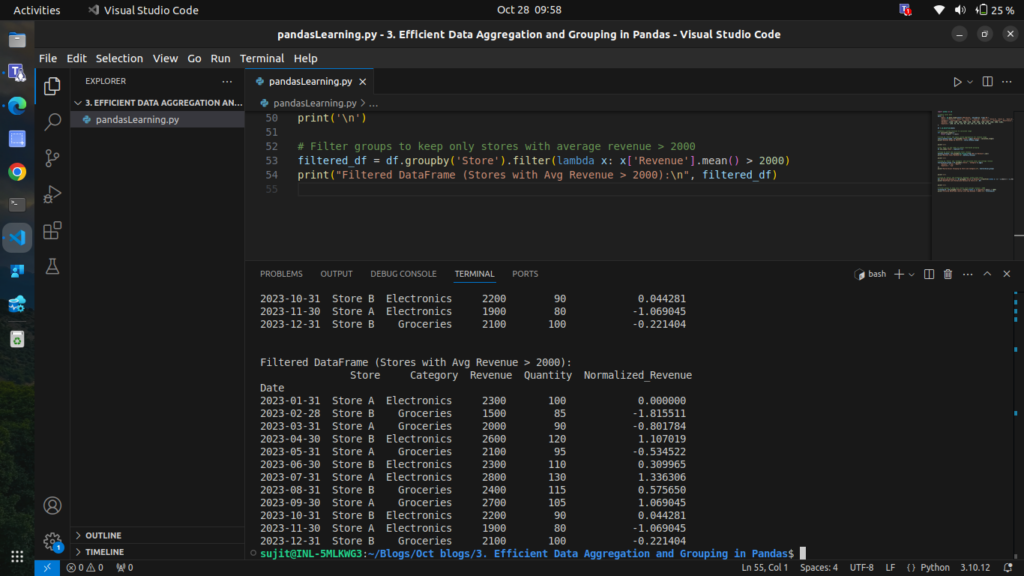Open the Search view in activity bar

[x=53, y=122]
